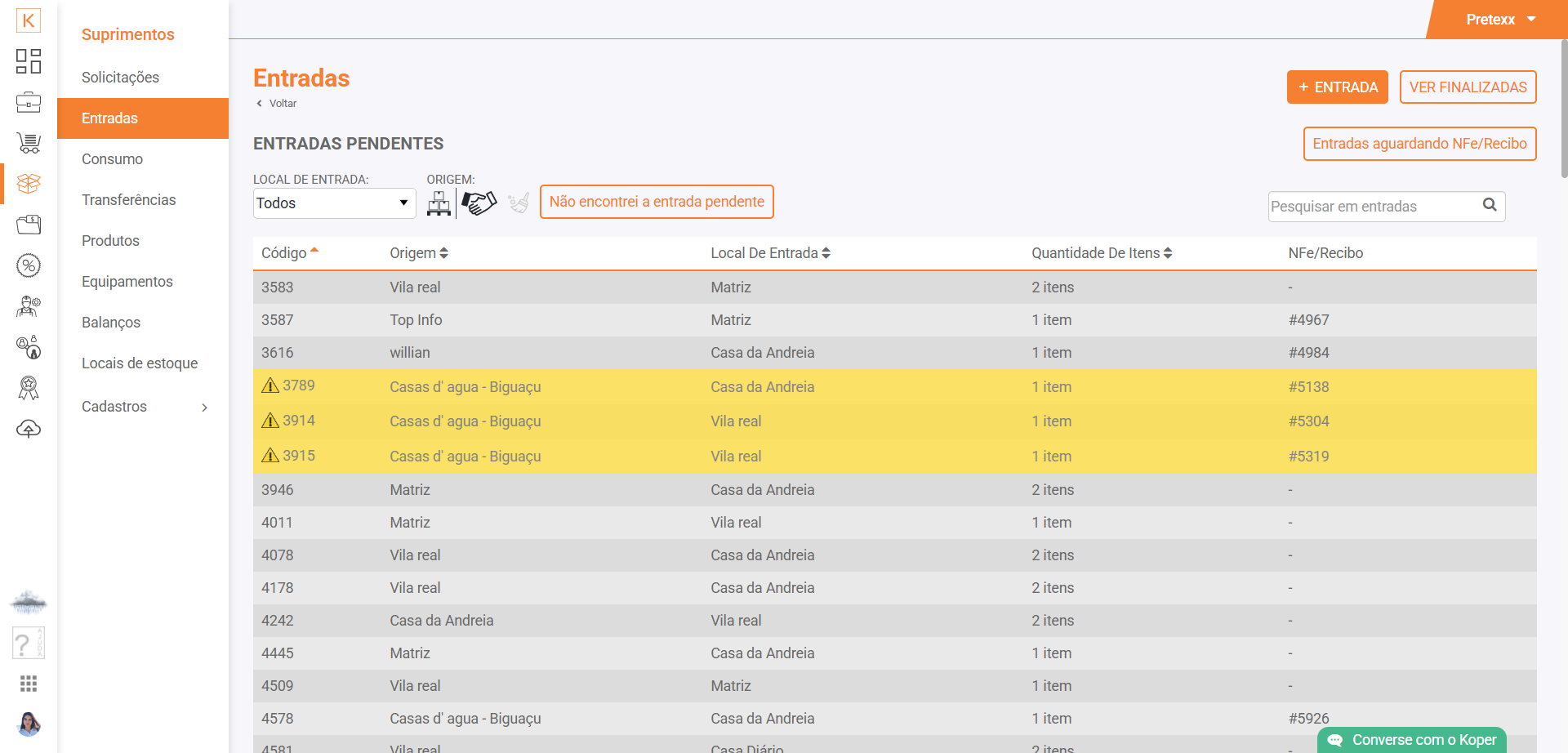This screenshot has height=753, width=1568.
Task: Click the broom clear filters icon
Action: [x=519, y=203]
